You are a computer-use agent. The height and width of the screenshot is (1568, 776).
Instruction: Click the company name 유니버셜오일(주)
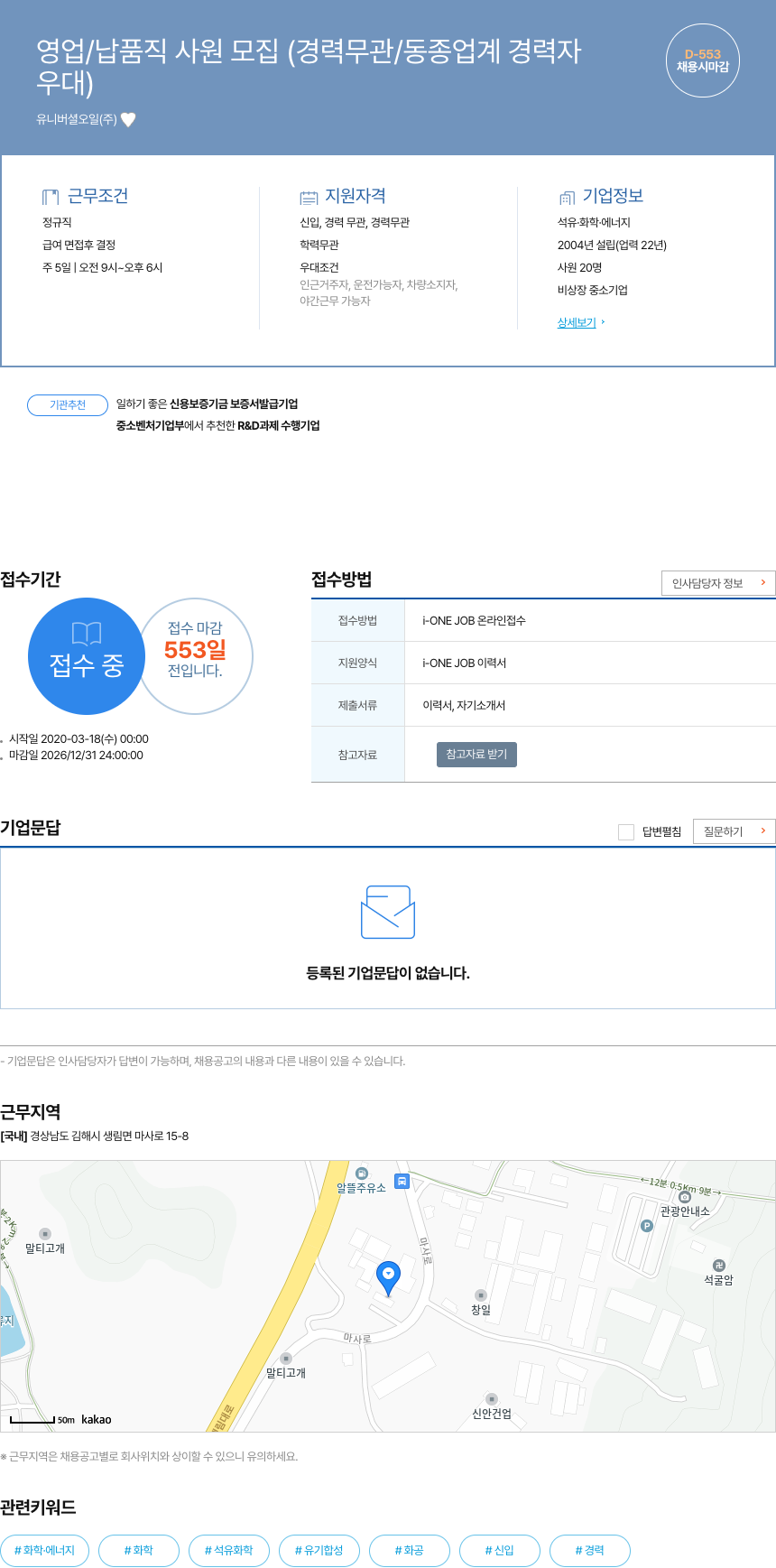(x=77, y=119)
